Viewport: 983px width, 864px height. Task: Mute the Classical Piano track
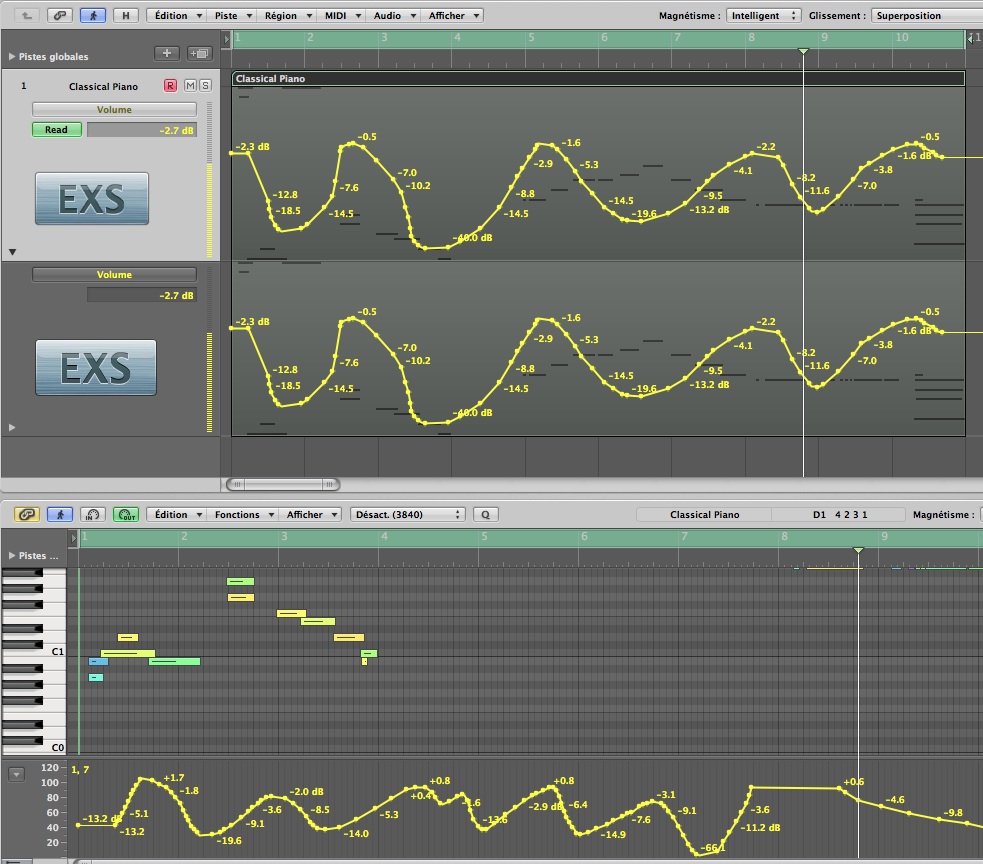190,87
